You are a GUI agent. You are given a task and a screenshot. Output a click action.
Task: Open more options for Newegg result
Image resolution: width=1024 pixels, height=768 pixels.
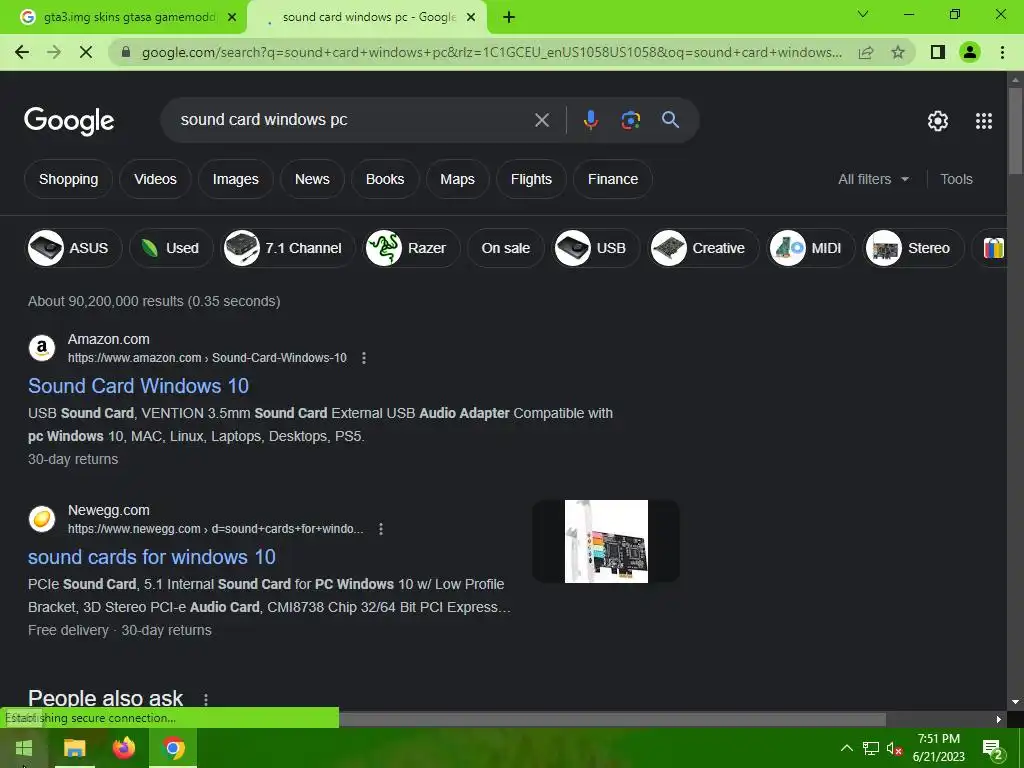click(381, 529)
